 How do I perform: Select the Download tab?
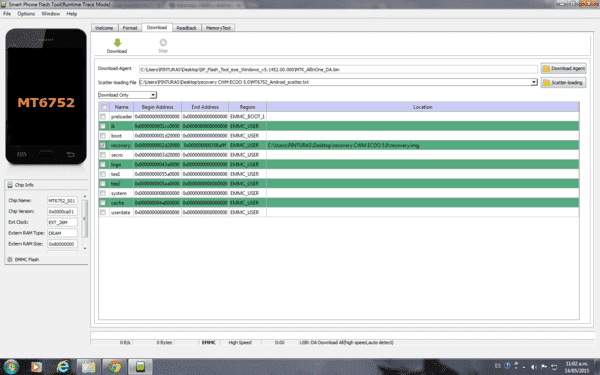[x=157, y=28]
